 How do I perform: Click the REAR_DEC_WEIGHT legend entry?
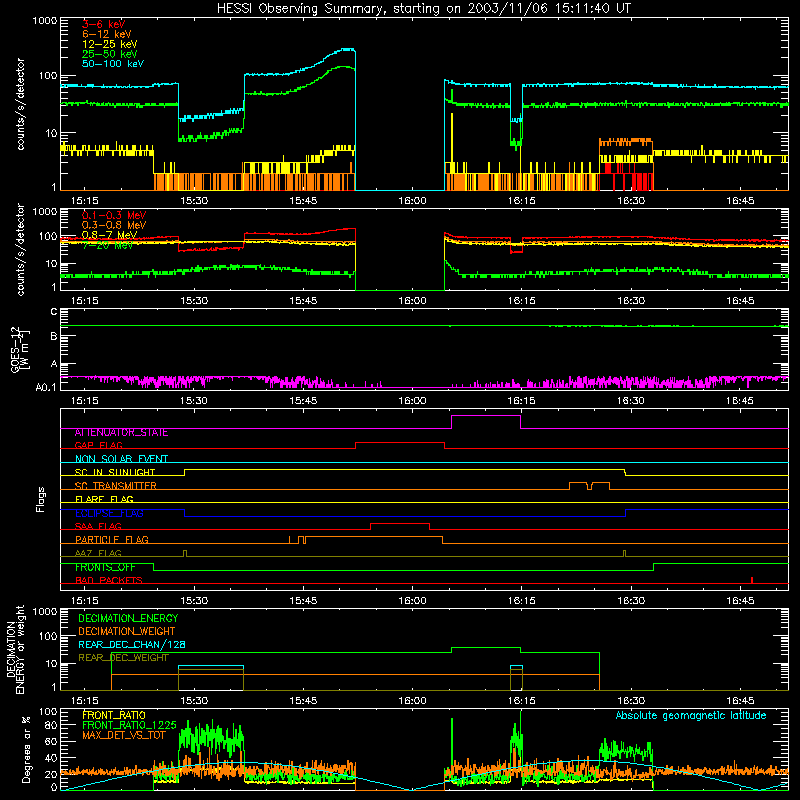[123, 658]
